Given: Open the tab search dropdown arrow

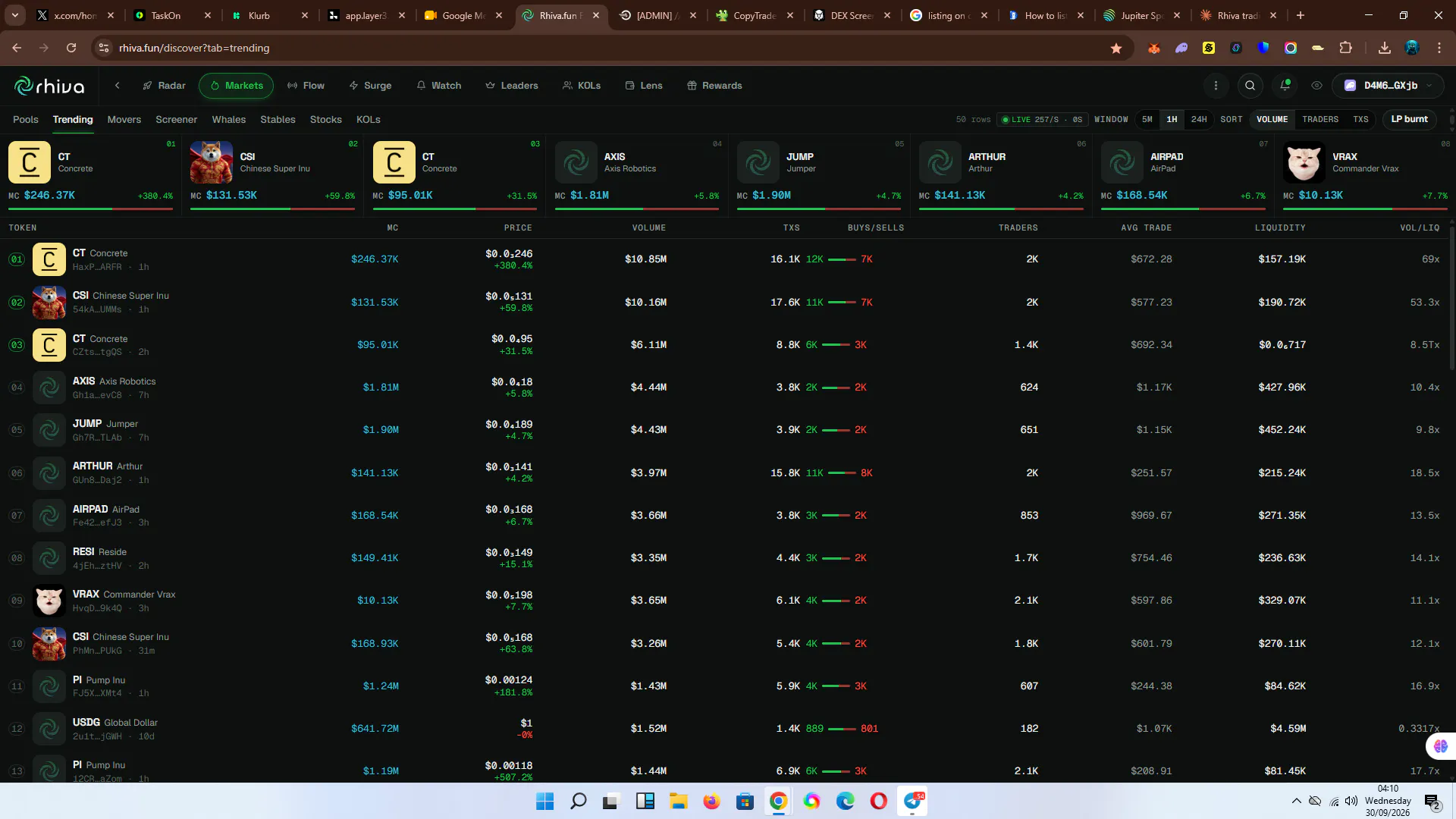Looking at the screenshot, I should click(15, 15).
